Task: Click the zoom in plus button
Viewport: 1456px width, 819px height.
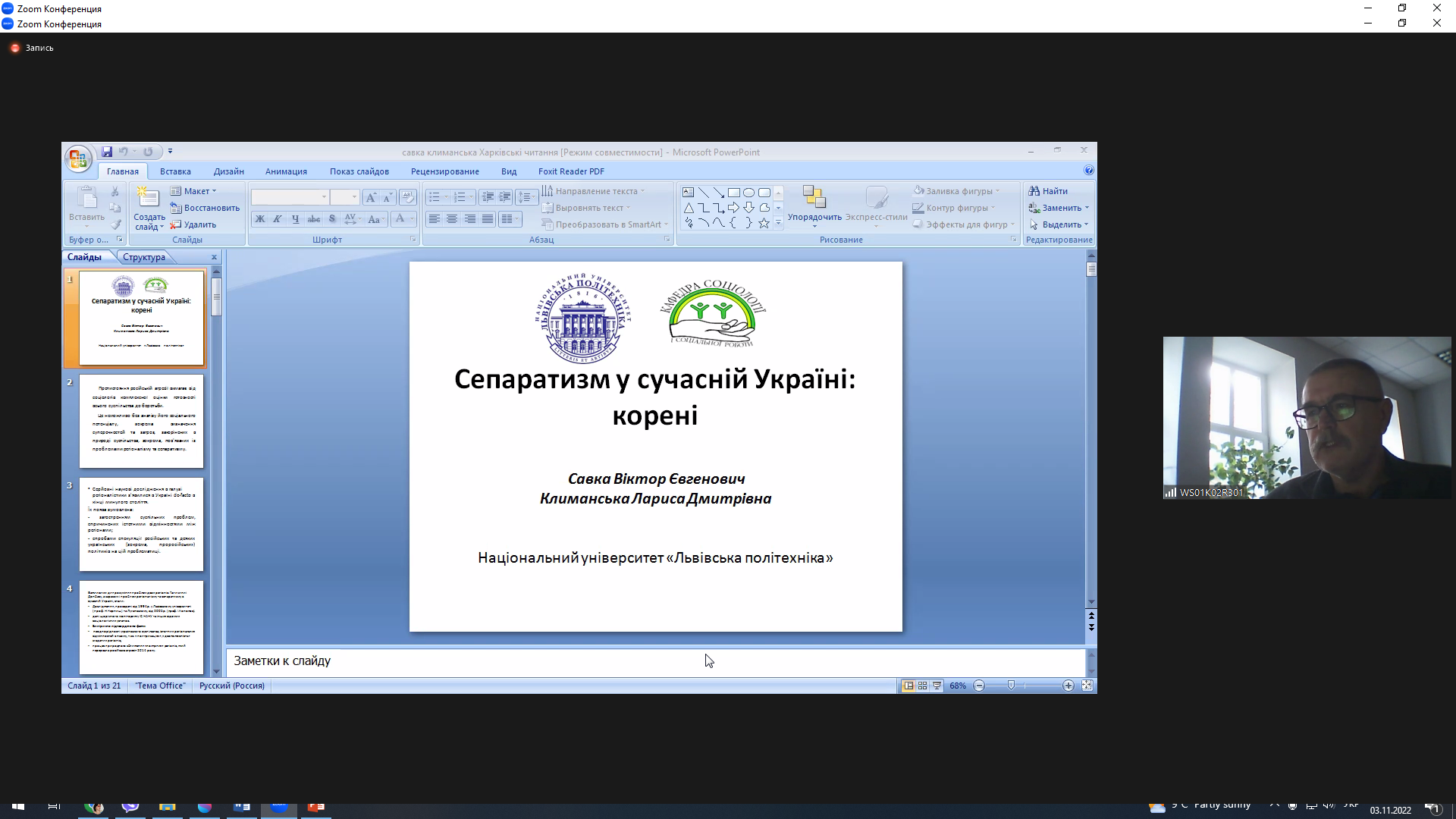Action: 1068,686
